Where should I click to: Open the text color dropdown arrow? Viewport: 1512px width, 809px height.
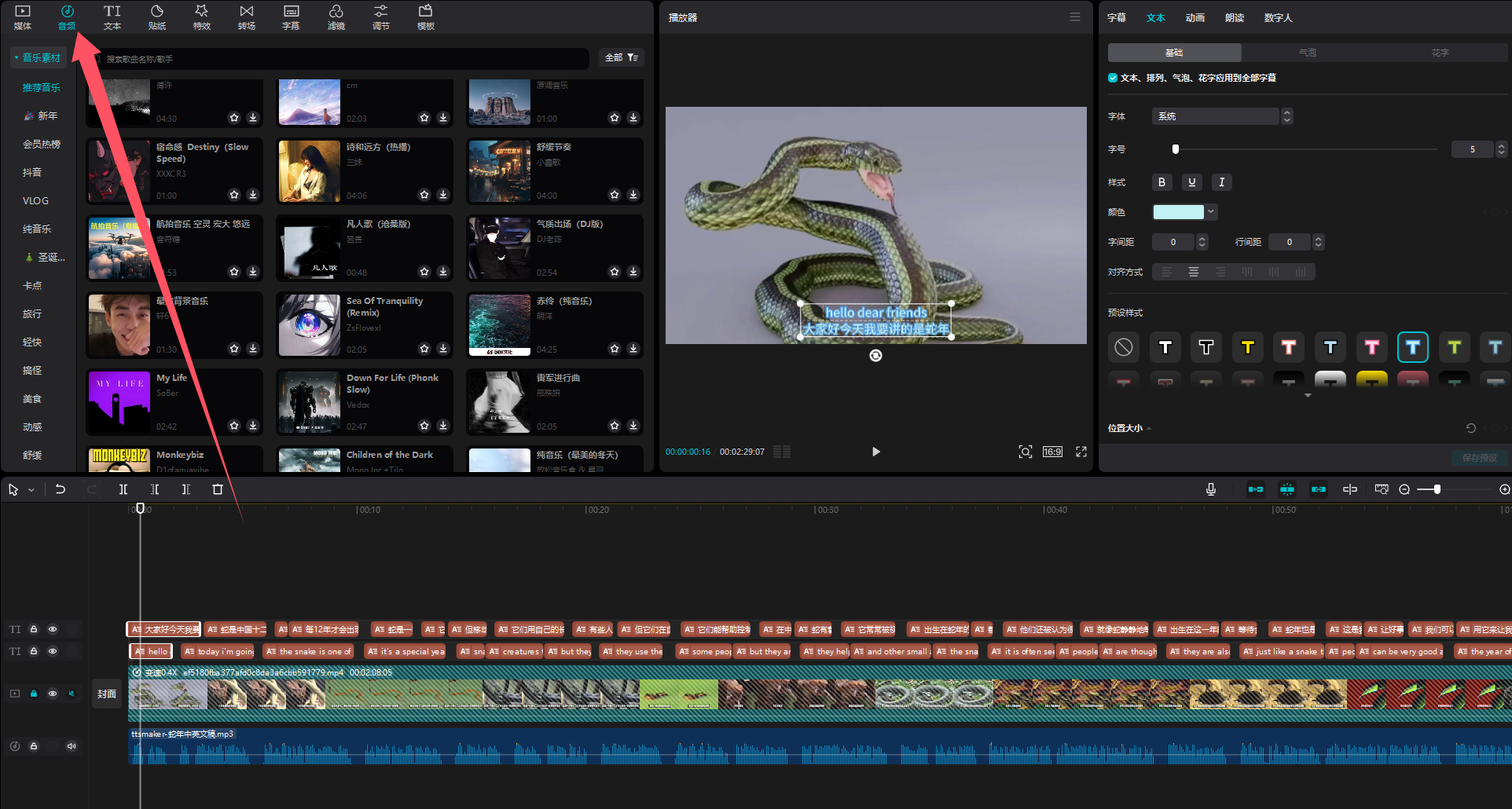pos(1211,211)
